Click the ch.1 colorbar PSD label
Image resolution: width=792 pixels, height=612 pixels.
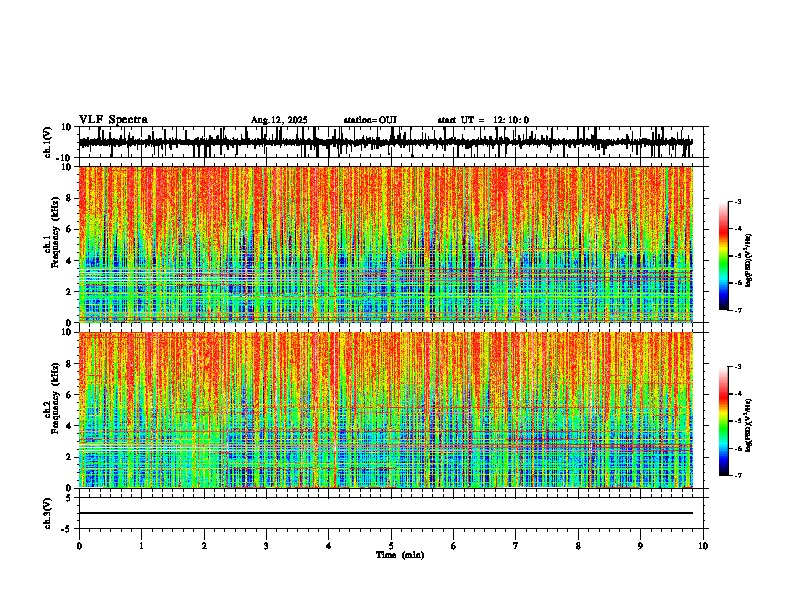pos(749,261)
